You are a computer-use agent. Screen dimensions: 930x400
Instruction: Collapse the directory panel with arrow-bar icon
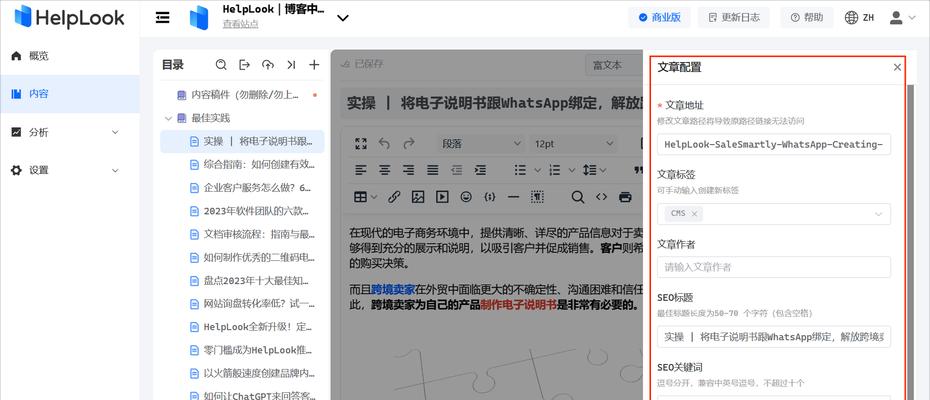click(291, 65)
